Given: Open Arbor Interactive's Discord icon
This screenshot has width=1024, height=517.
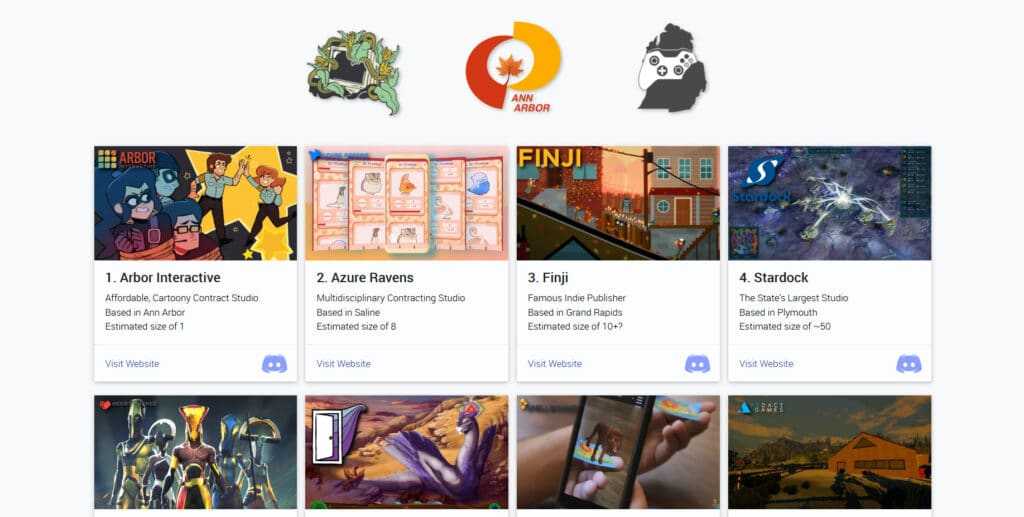Looking at the screenshot, I should tap(274, 364).
